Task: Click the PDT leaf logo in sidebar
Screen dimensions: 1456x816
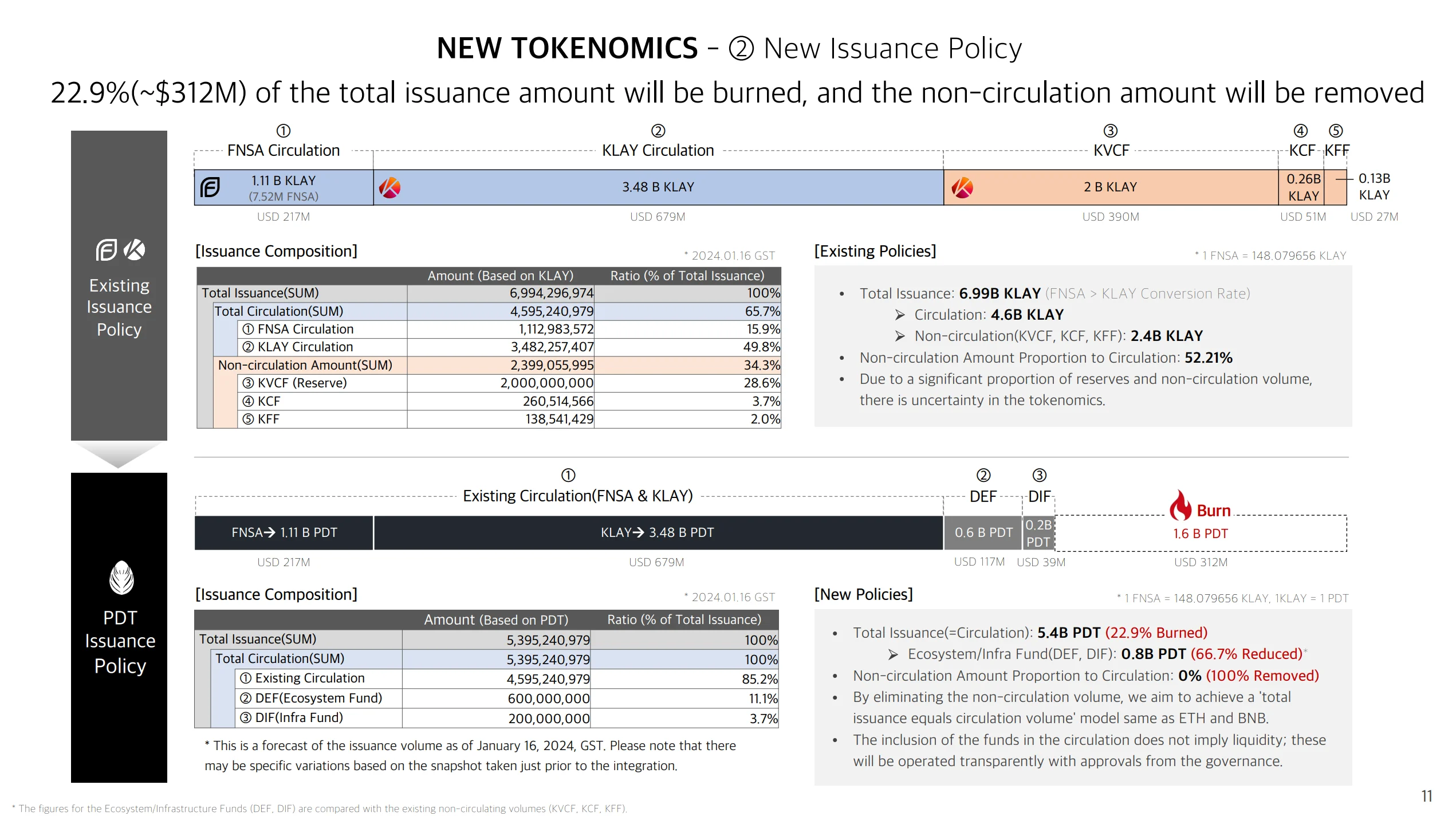Action: pyautogui.click(x=121, y=578)
